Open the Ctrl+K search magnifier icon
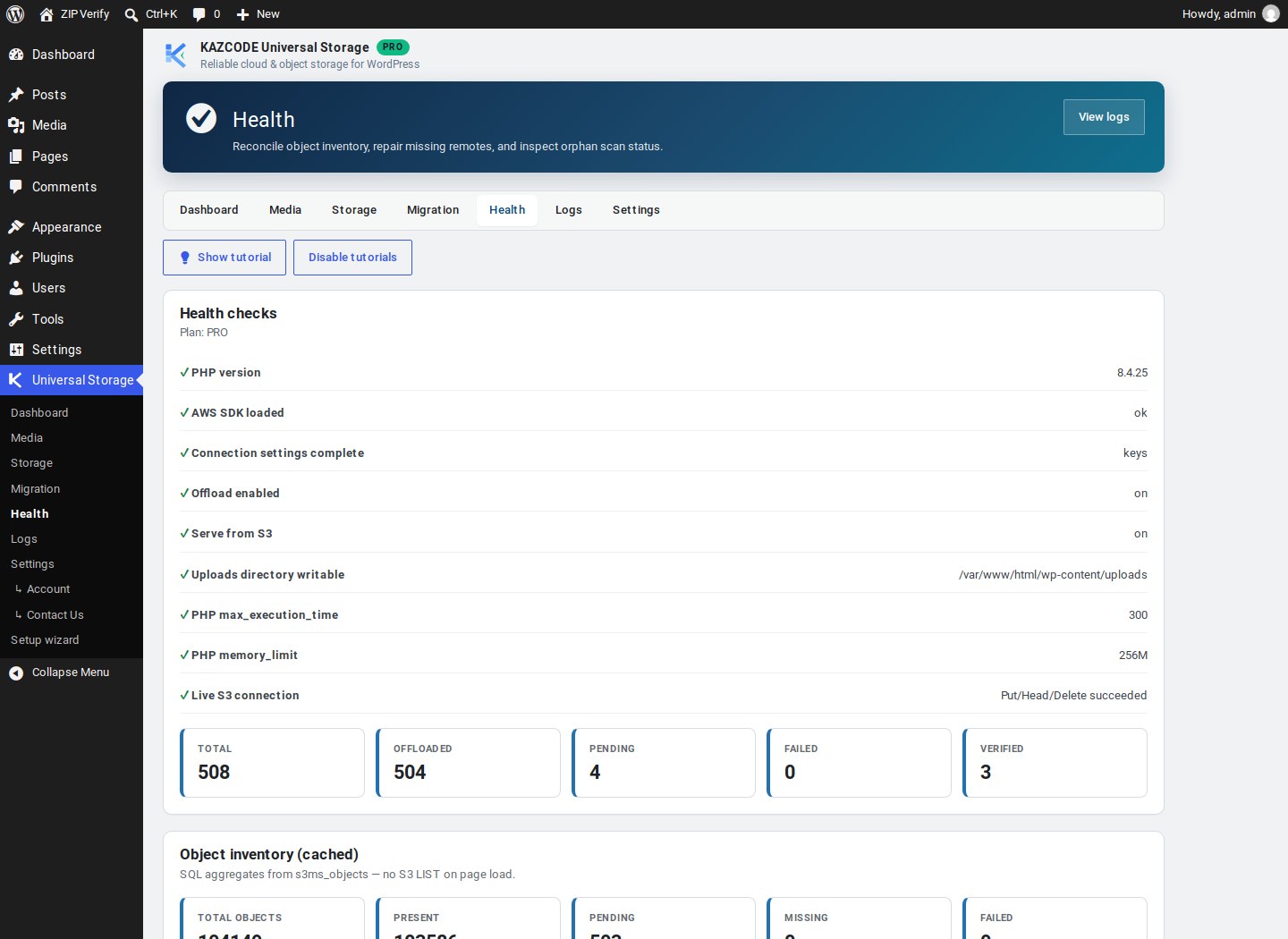 pos(131,14)
